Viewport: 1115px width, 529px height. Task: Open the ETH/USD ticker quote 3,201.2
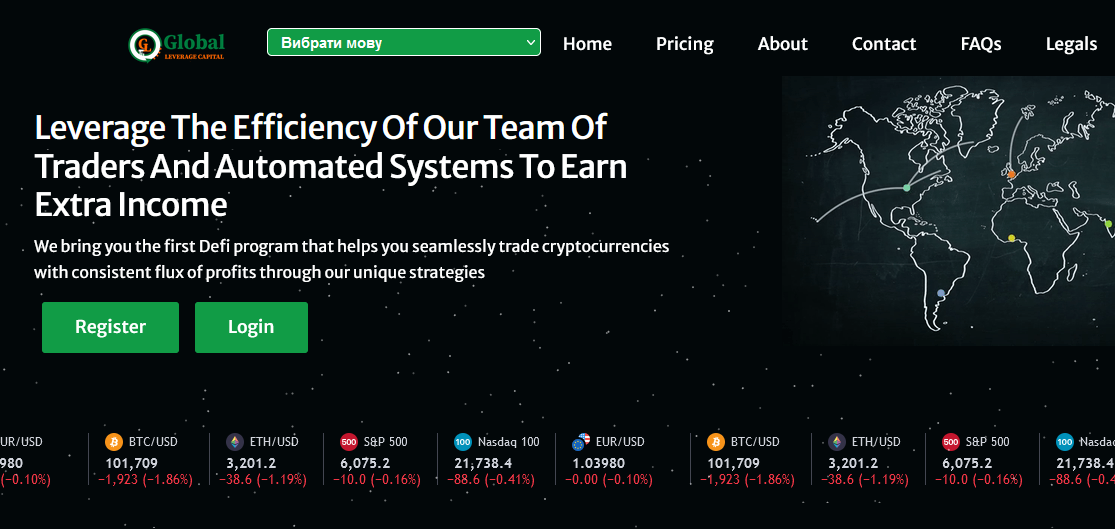250,463
